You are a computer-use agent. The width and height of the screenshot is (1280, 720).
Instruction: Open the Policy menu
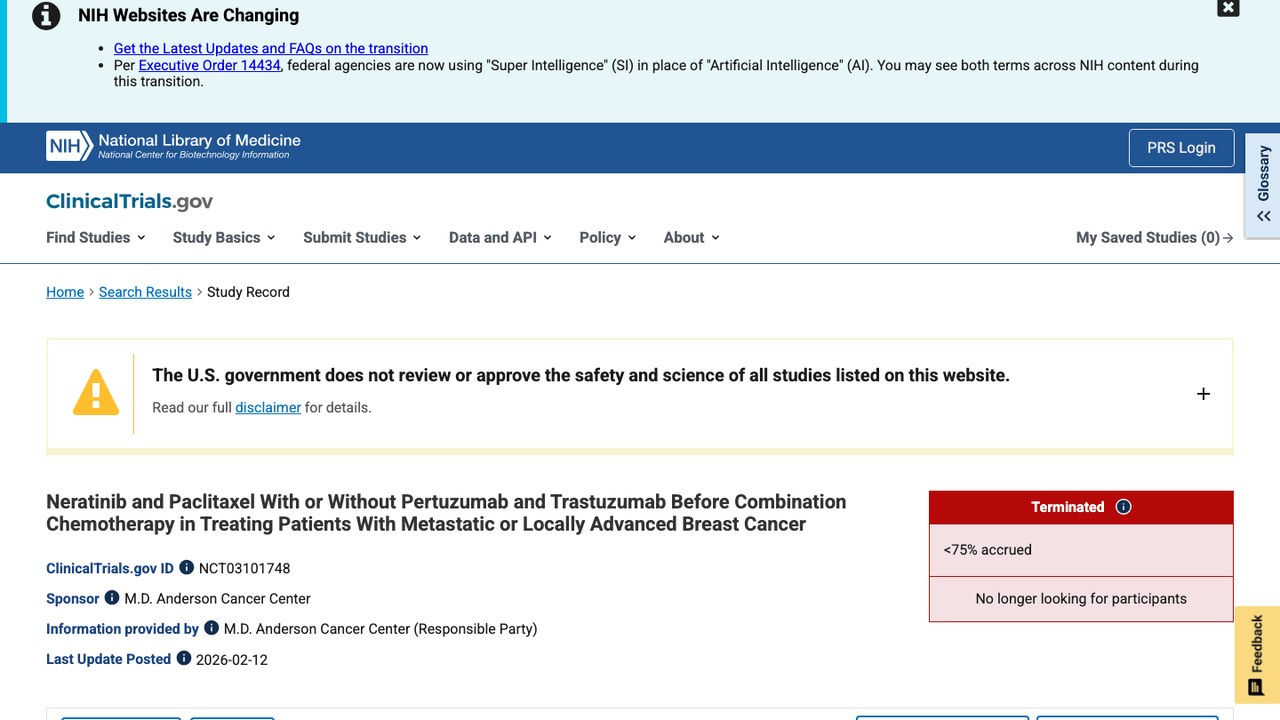point(608,237)
